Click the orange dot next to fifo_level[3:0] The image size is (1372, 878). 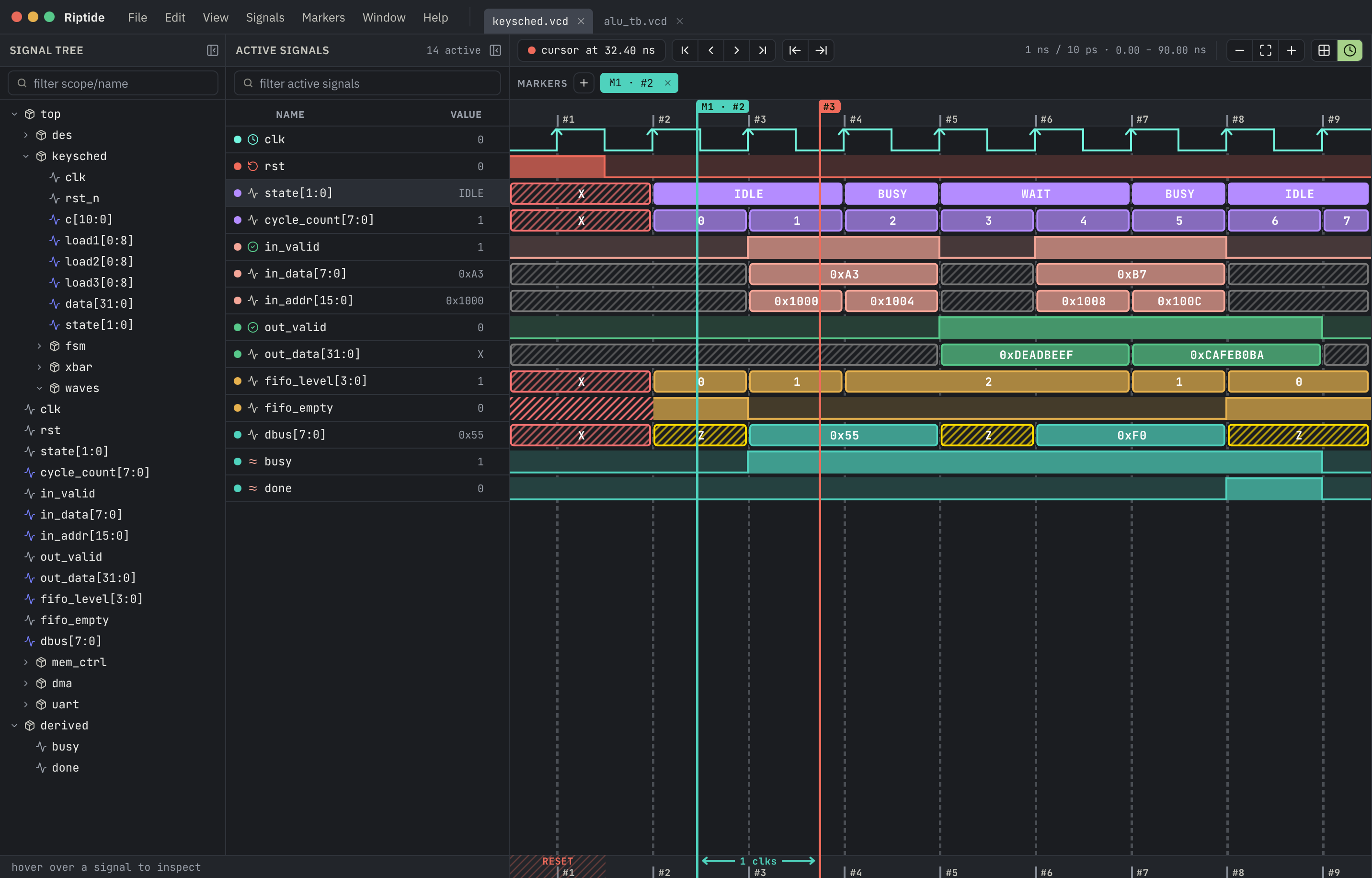coord(238,381)
